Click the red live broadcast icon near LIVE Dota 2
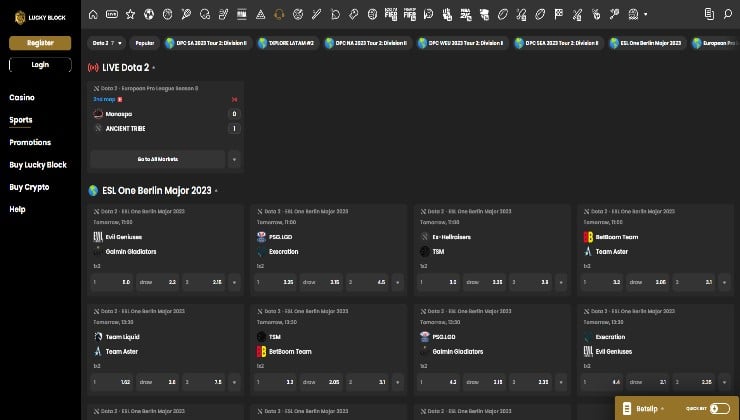The height and width of the screenshot is (420, 740). pyautogui.click(x=93, y=67)
